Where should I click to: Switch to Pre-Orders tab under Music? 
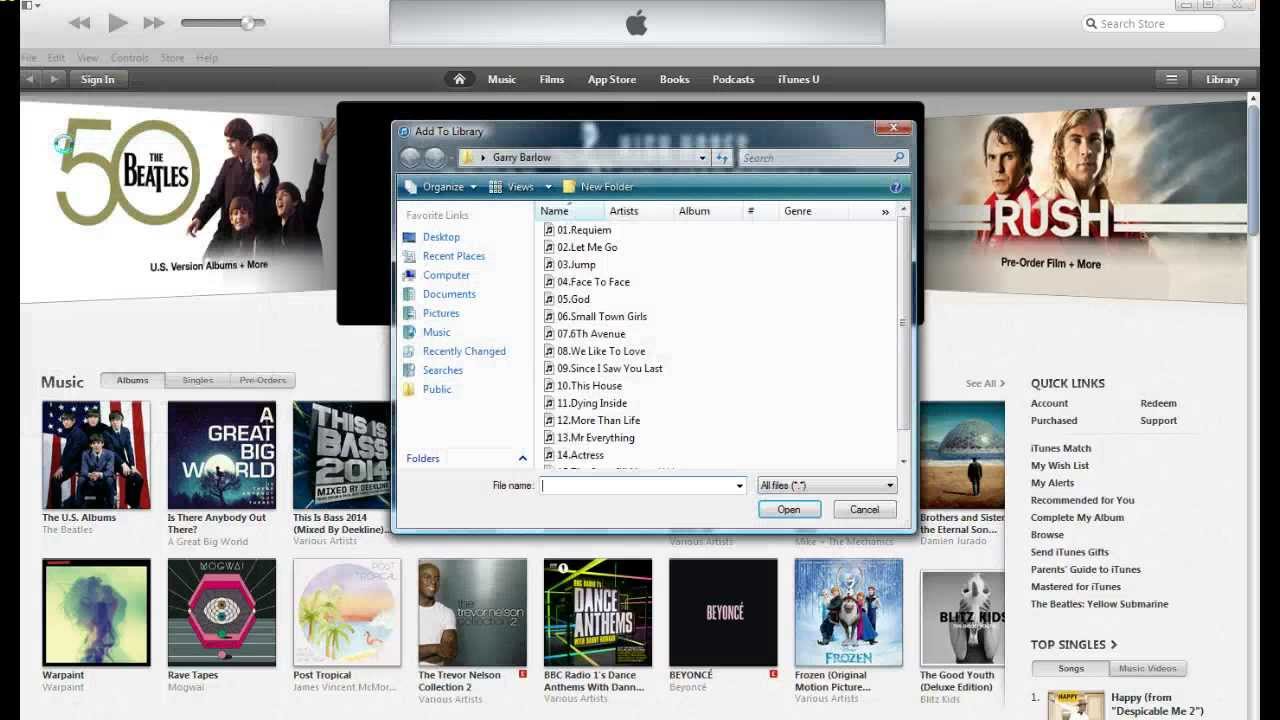click(x=262, y=380)
